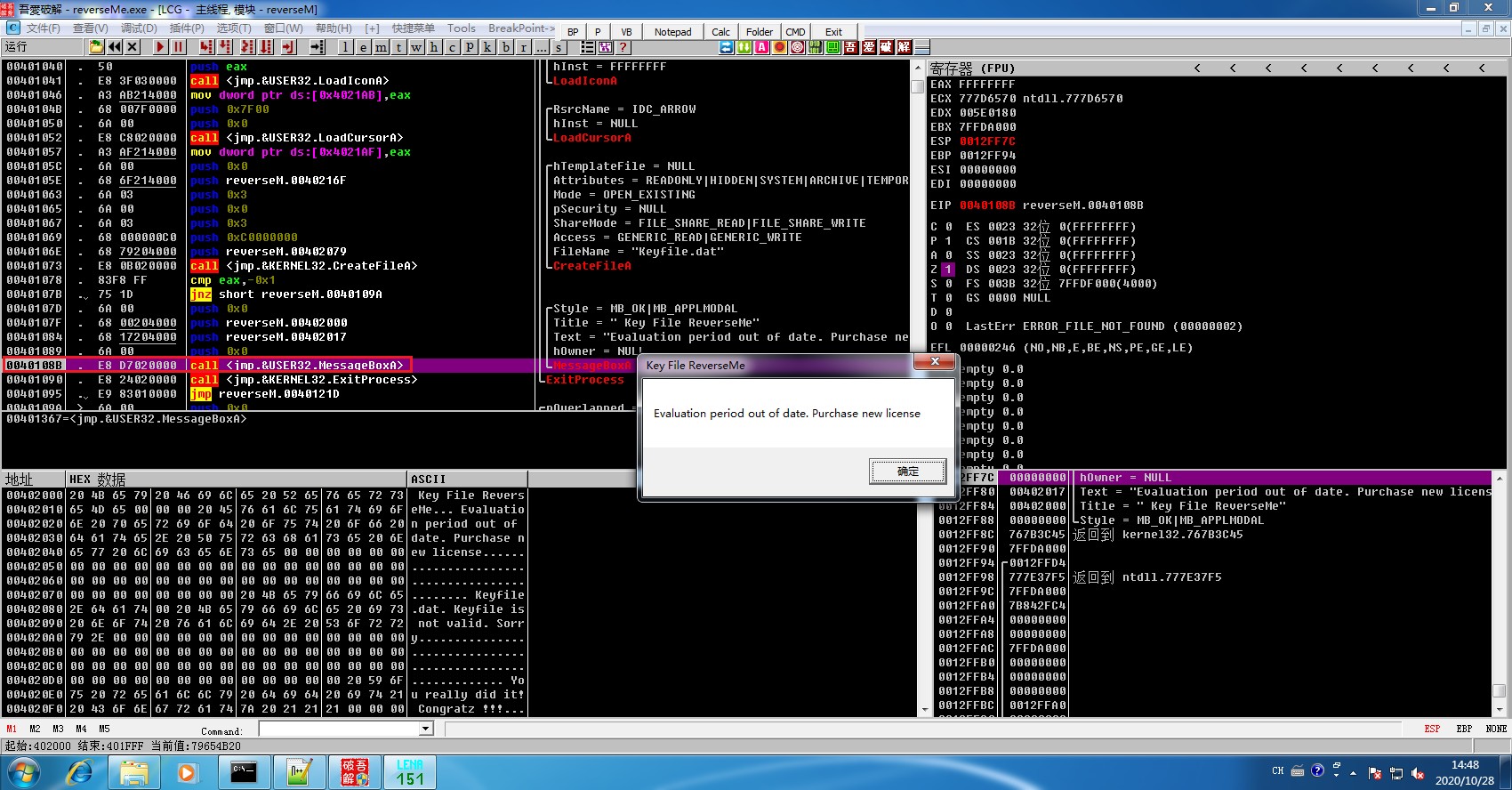Image resolution: width=1512 pixels, height=790 pixels.
Task: Open the BreakPoint-> dropdown menu
Action: coord(521,28)
